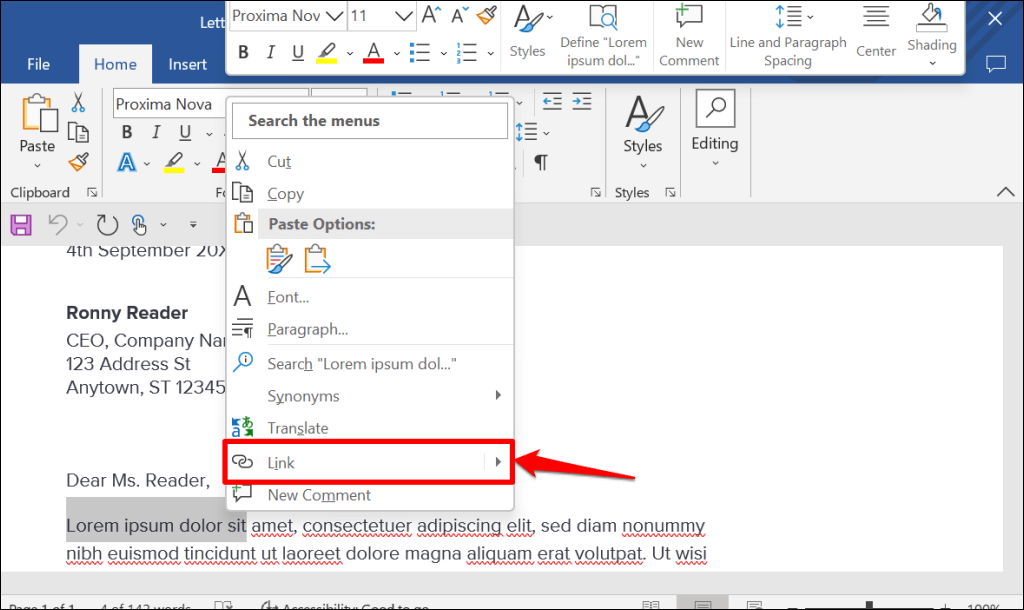1024x610 pixels.
Task: Select Keep Source Formatting paste option
Action: [279, 258]
